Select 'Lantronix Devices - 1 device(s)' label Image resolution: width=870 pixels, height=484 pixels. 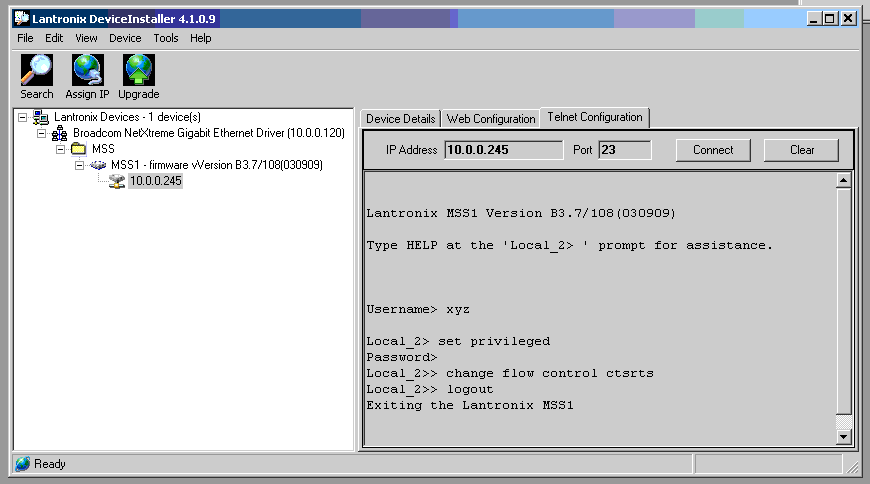127,117
